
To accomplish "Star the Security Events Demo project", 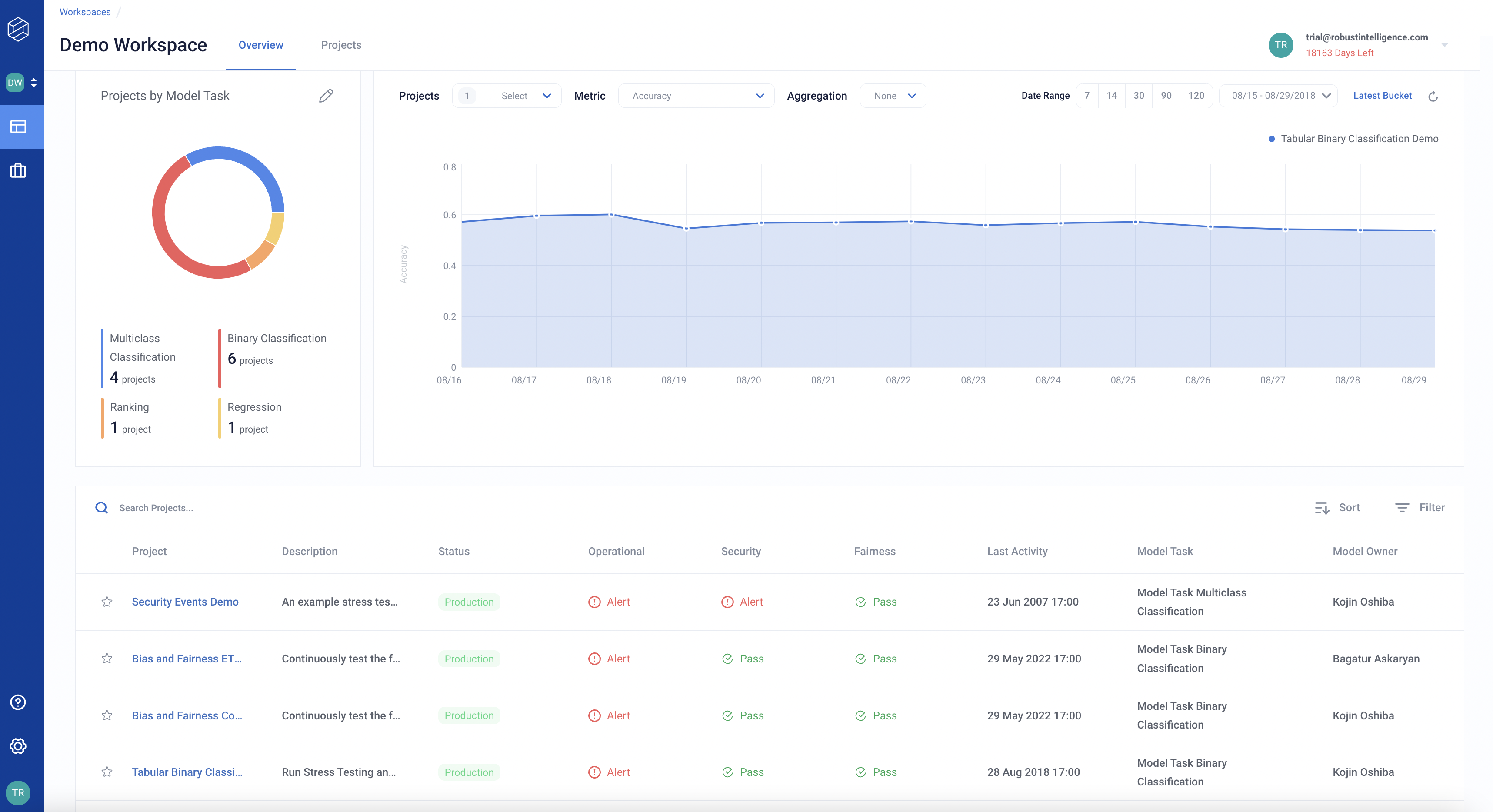I will (107, 602).
